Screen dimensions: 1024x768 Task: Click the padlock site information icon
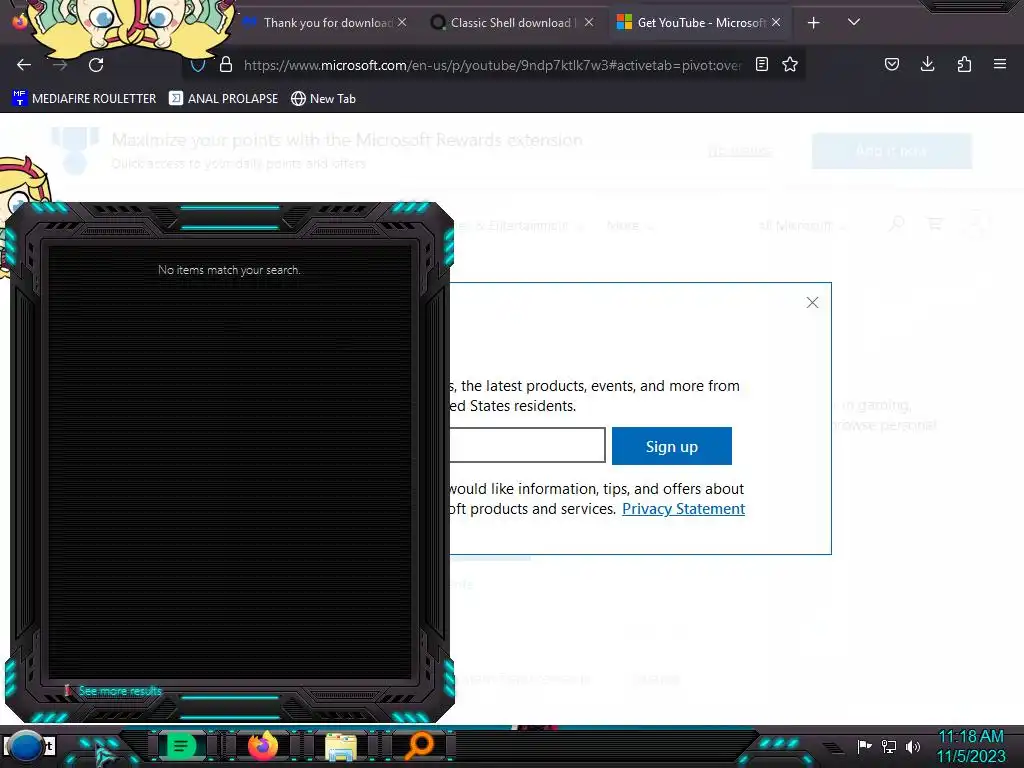[x=226, y=65]
